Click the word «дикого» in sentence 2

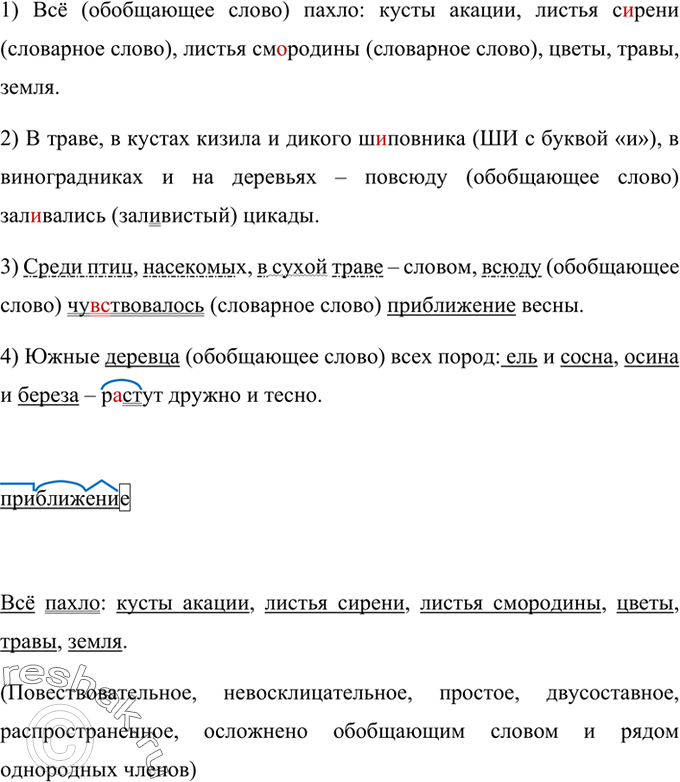(x=319, y=139)
